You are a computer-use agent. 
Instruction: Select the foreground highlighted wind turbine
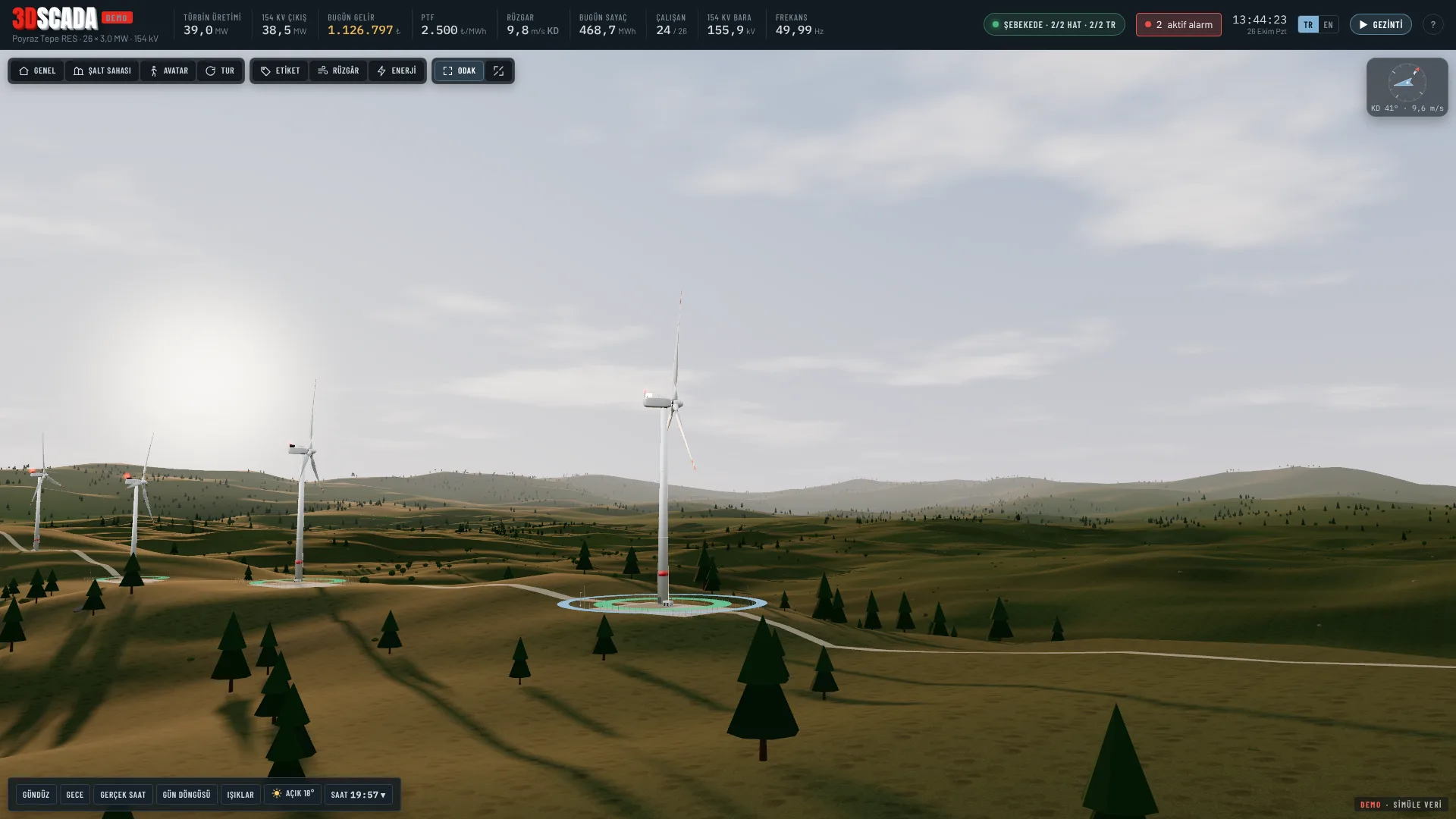pos(664,485)
